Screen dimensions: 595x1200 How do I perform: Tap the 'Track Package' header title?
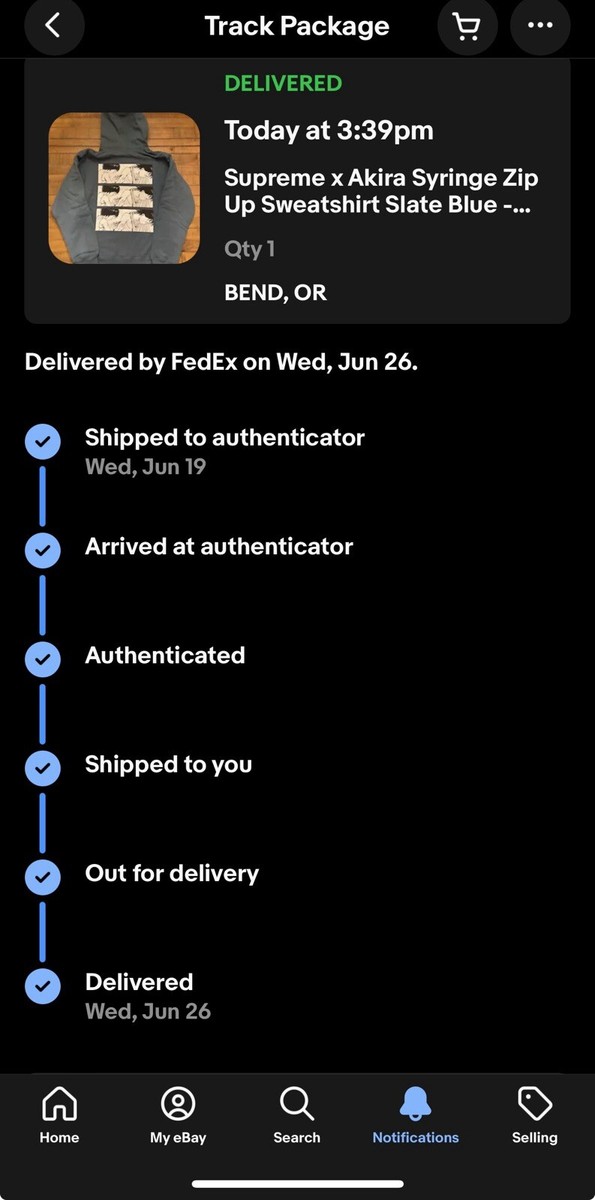click(x=297, y=26)
